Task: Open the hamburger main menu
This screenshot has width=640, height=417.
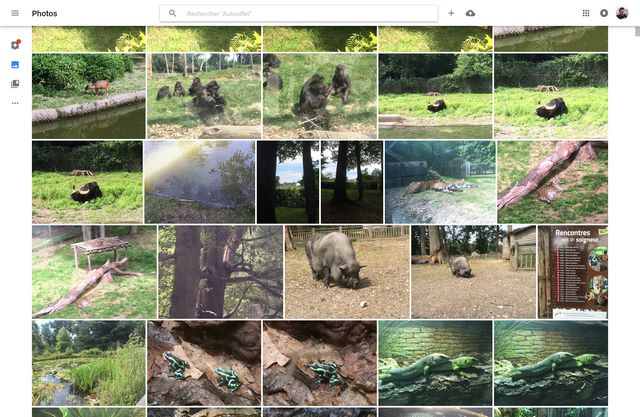Action: pyautogui.click(x=15, y=13)
